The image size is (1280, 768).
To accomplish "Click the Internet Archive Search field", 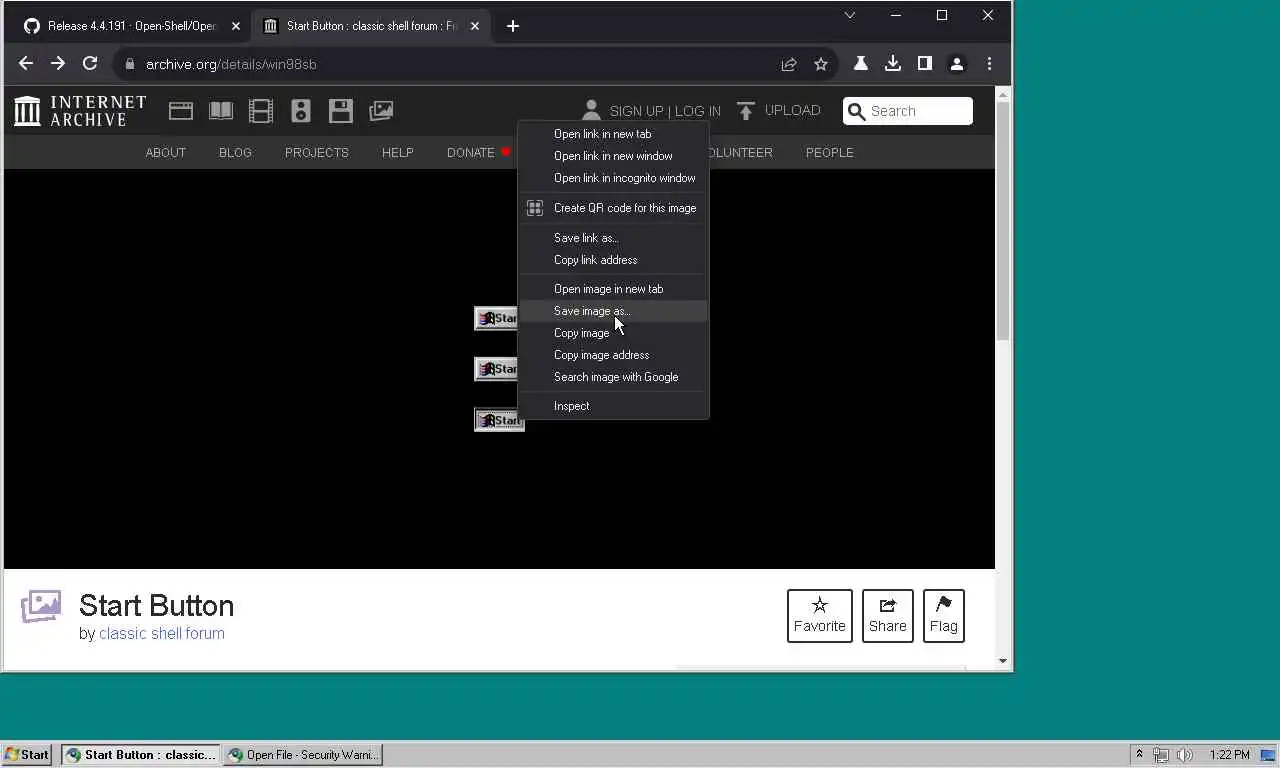I will [908, 111].
